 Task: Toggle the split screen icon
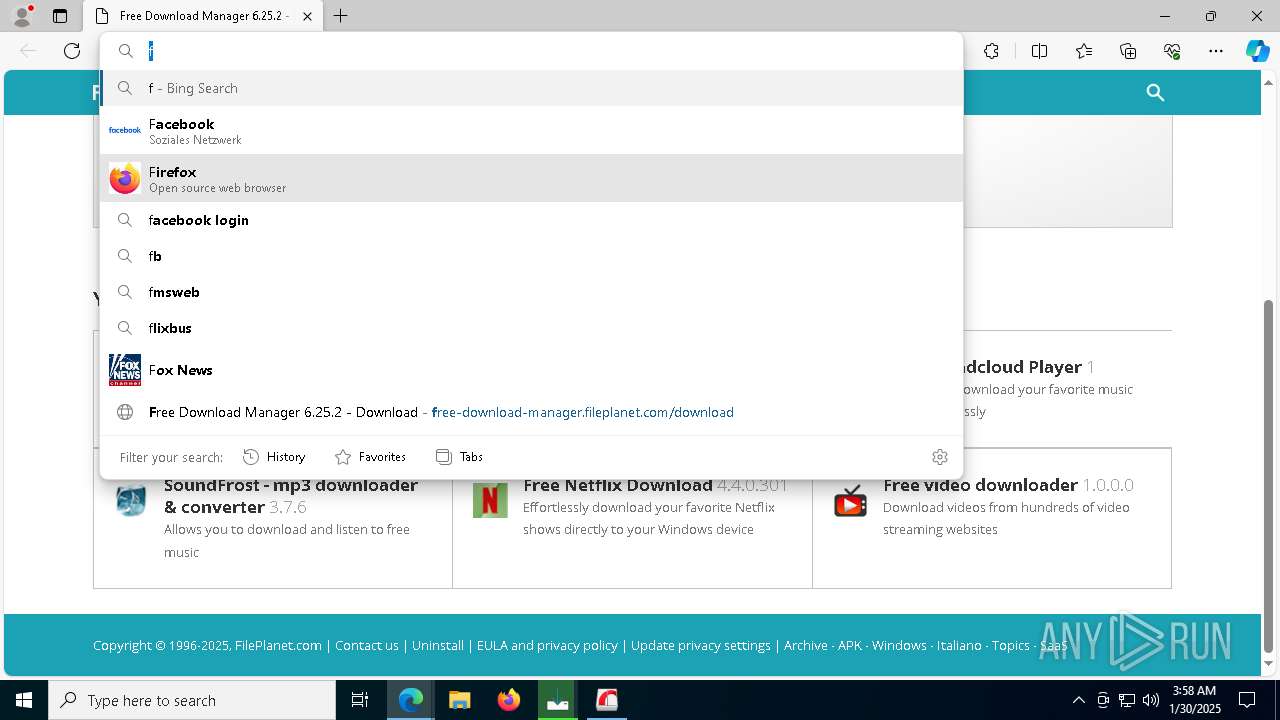pyautogui.click(x=1039, y=51)
